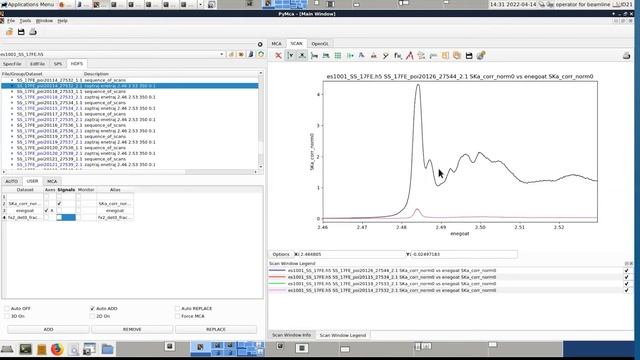Expand the SS_17FE_poi20116_27536_1.1 tree node
Screen dimensions: 640x360
pos(12,125)
